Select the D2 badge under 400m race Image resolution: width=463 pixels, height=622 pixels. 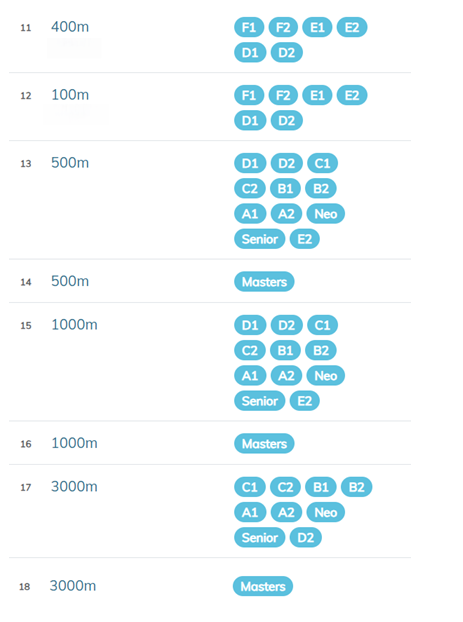coord(286,52)
